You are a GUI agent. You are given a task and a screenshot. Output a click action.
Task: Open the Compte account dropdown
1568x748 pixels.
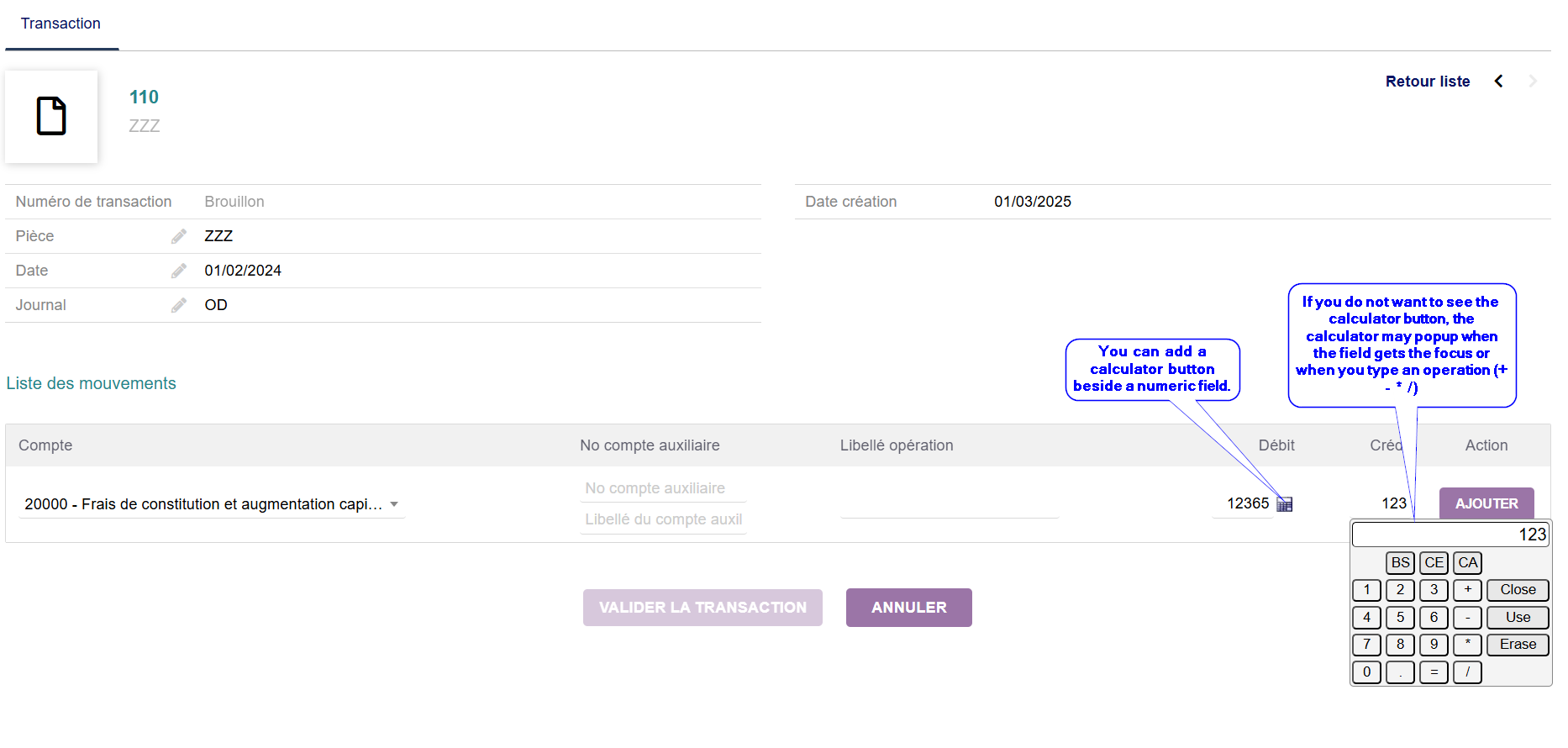[x=393, y=504]
